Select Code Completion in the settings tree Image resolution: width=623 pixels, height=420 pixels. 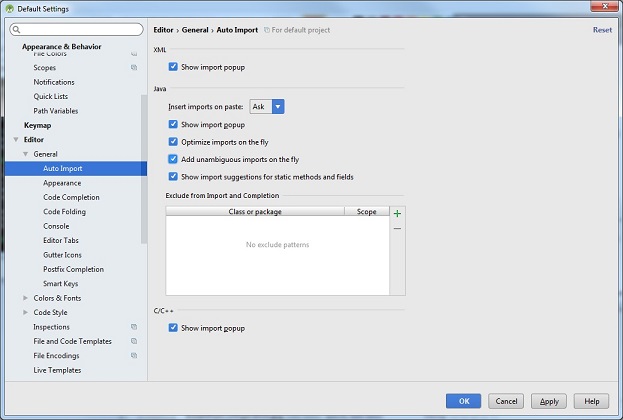(71, 197)
